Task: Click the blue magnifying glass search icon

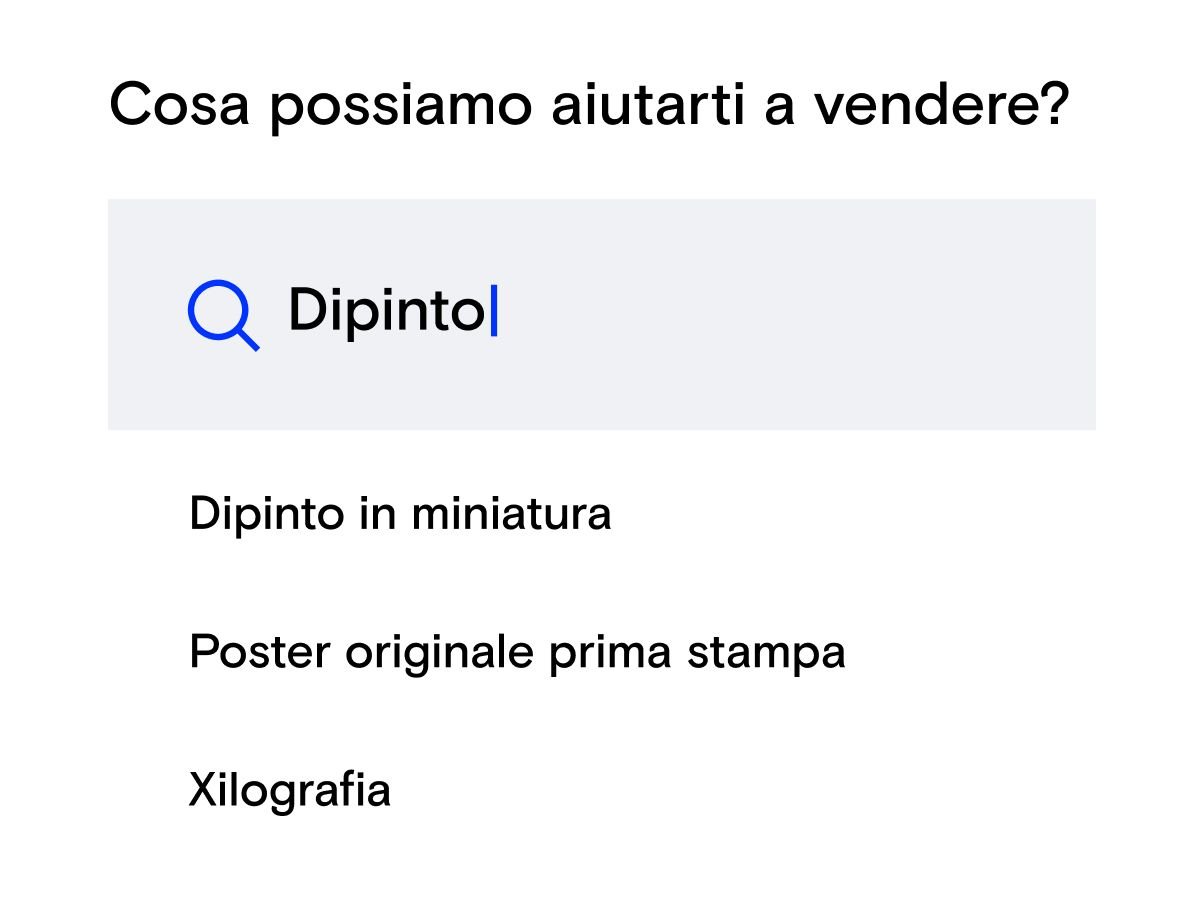Action: tap(222, 315)
